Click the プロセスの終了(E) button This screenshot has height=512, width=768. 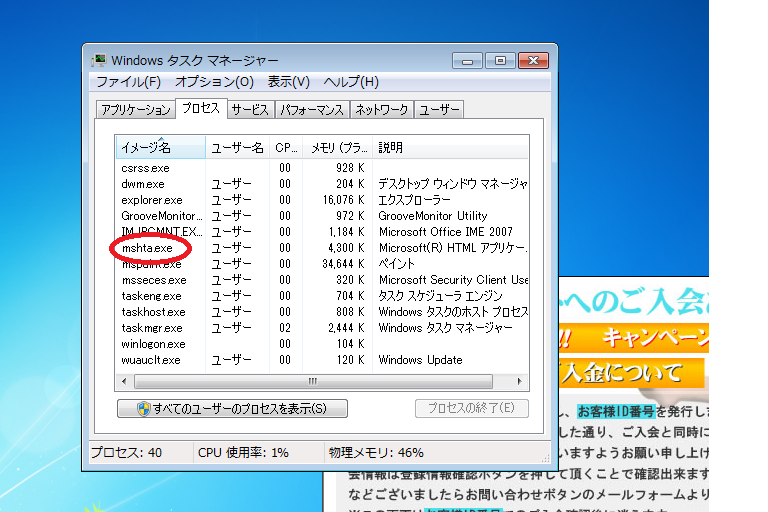click(x=472, y=409)
